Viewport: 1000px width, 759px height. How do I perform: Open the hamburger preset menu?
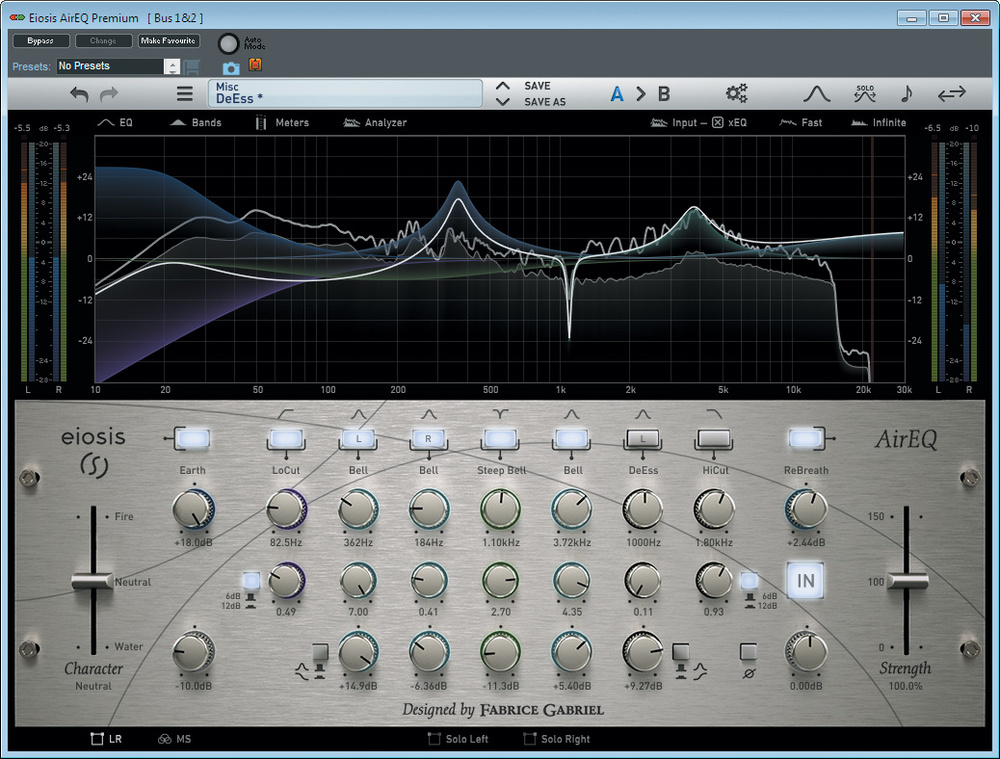[x=185, y=94]
